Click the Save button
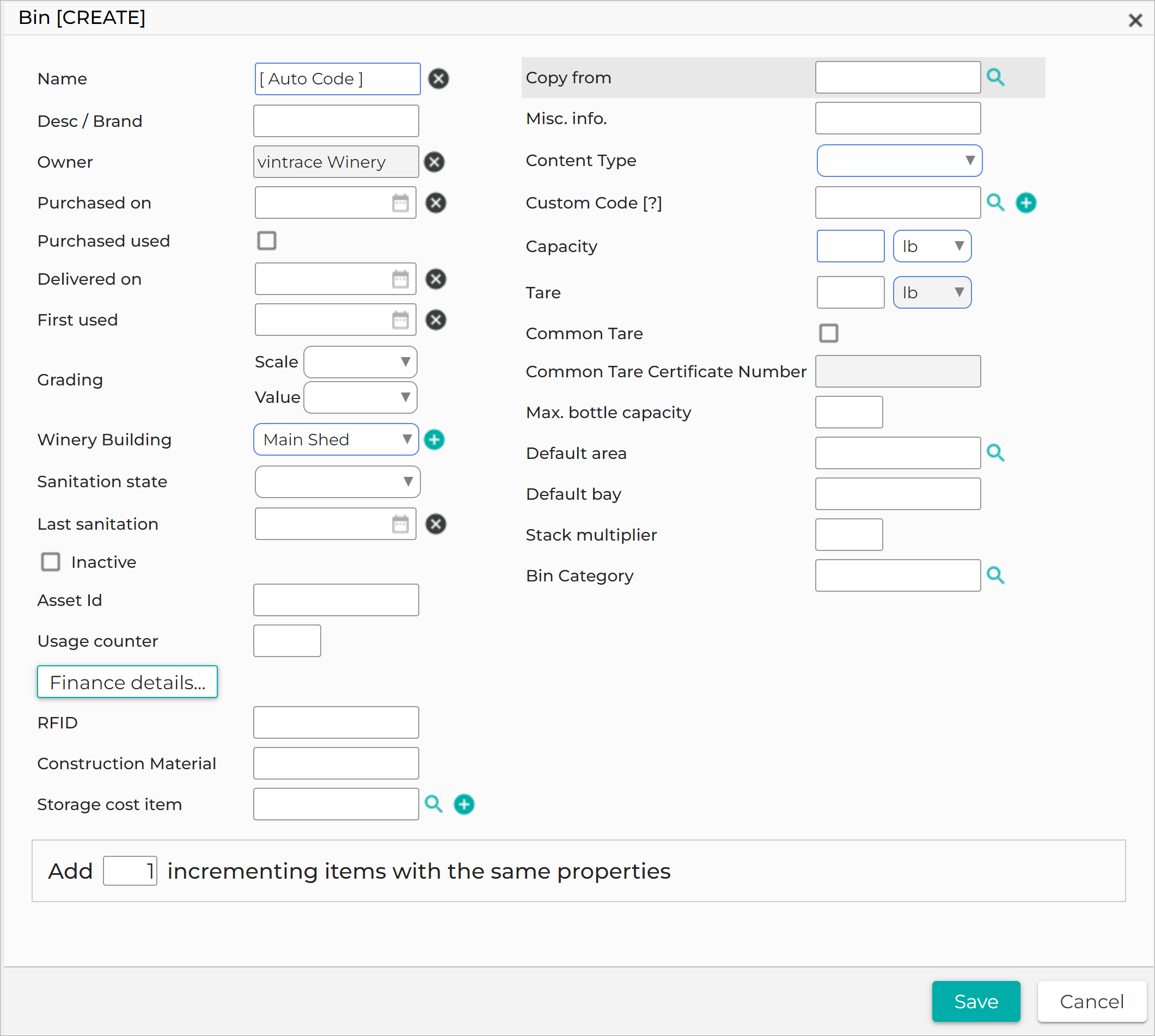This screenshot has width=1155, height=1036. [976, 1001]
